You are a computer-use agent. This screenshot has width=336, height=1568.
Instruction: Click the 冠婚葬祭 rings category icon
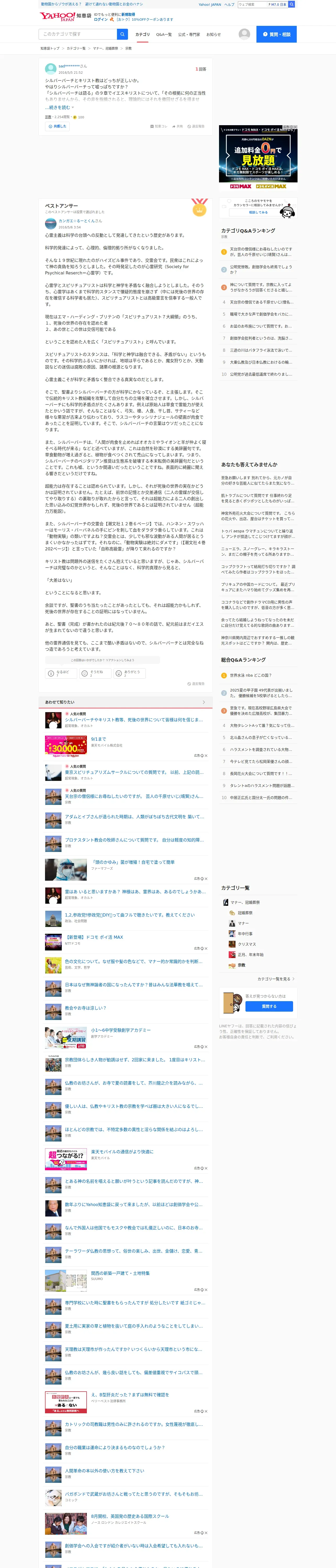pyautogui.click(x=232, y=913)
